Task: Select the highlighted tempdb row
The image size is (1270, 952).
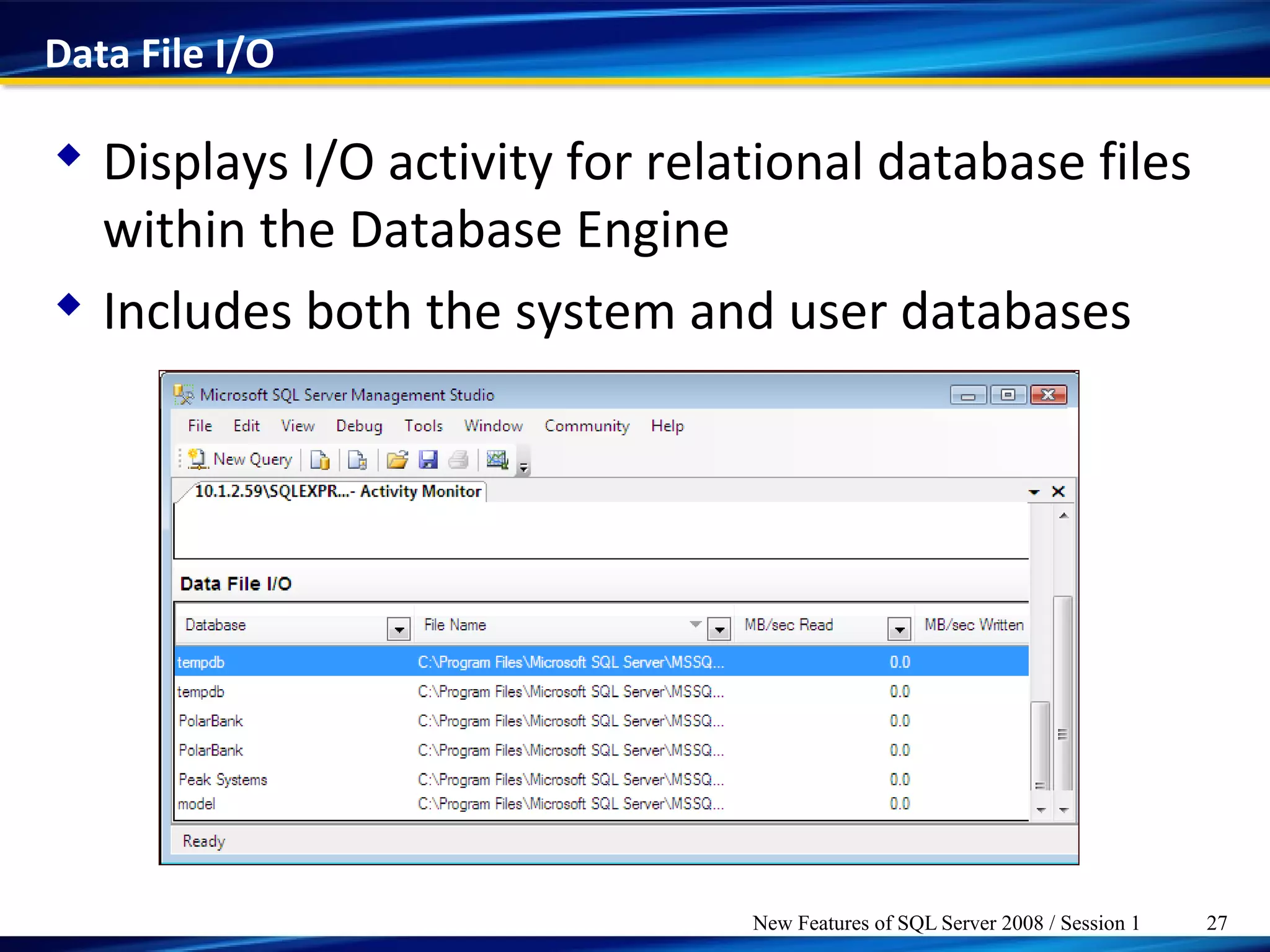Action: (602, 662)
